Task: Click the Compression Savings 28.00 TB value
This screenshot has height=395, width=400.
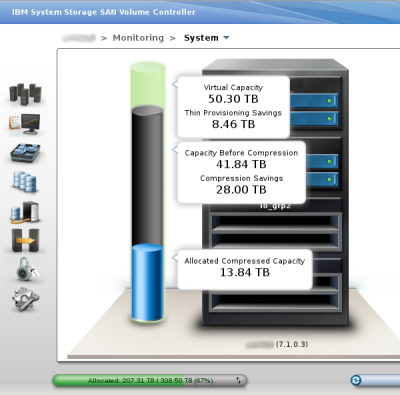Action: pyautogui.click(x=241, y=190)
